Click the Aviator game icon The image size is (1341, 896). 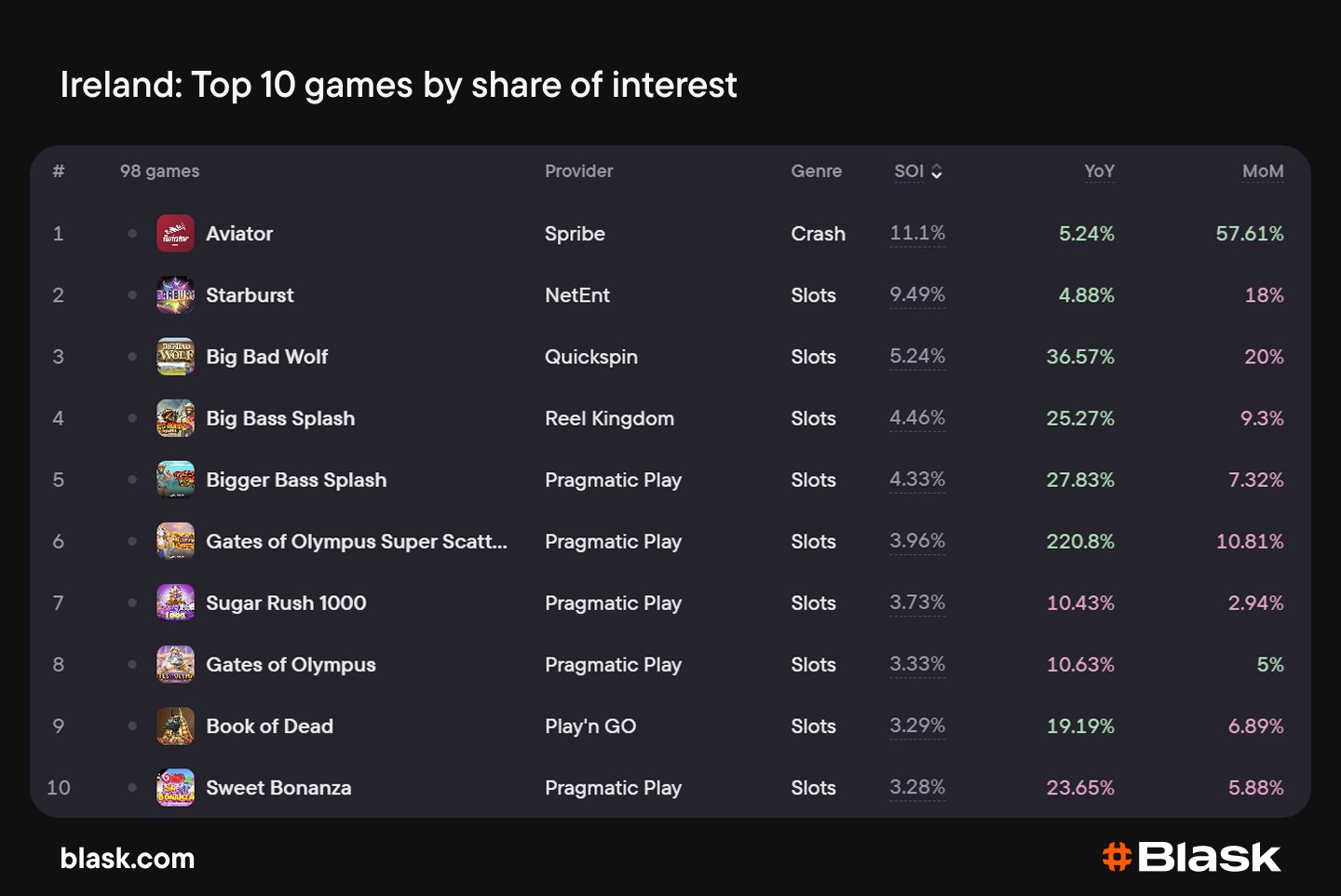pos(175,234)
